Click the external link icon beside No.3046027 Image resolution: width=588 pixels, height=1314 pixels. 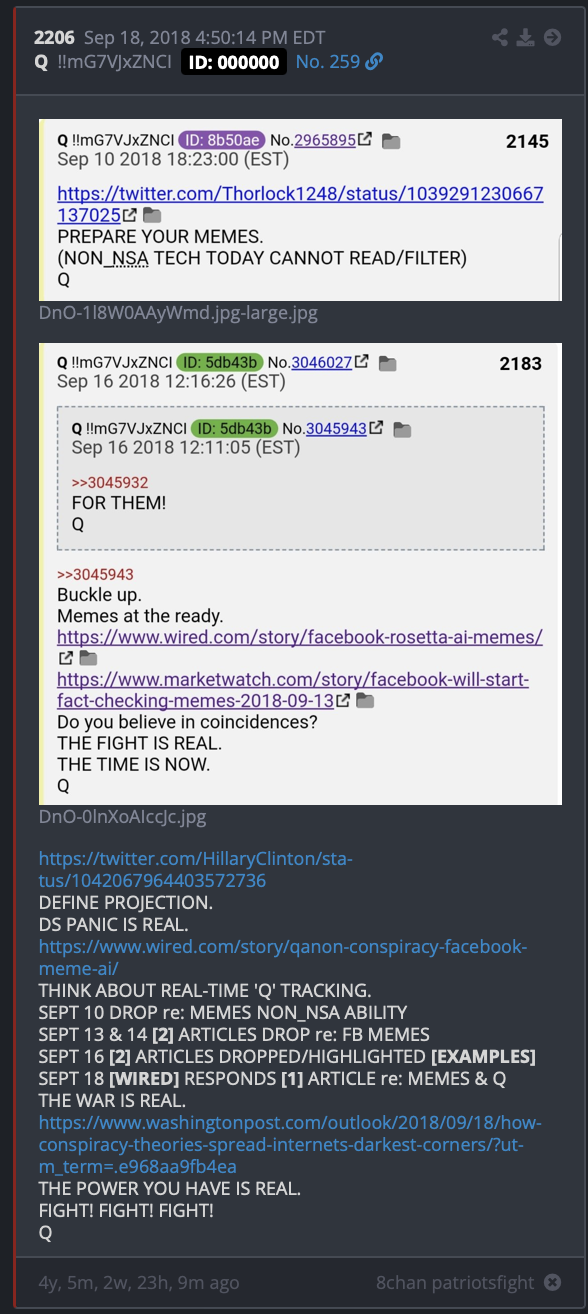point(364,362)
